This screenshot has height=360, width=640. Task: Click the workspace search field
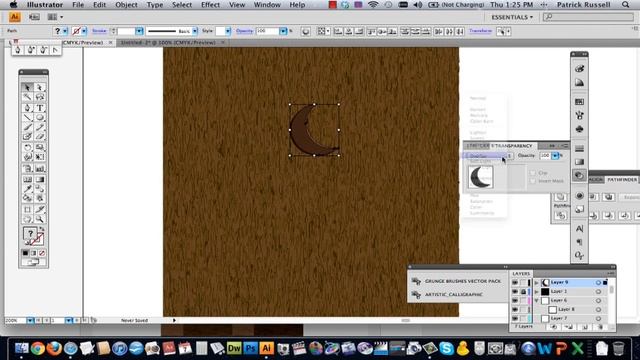click(589, 17)
